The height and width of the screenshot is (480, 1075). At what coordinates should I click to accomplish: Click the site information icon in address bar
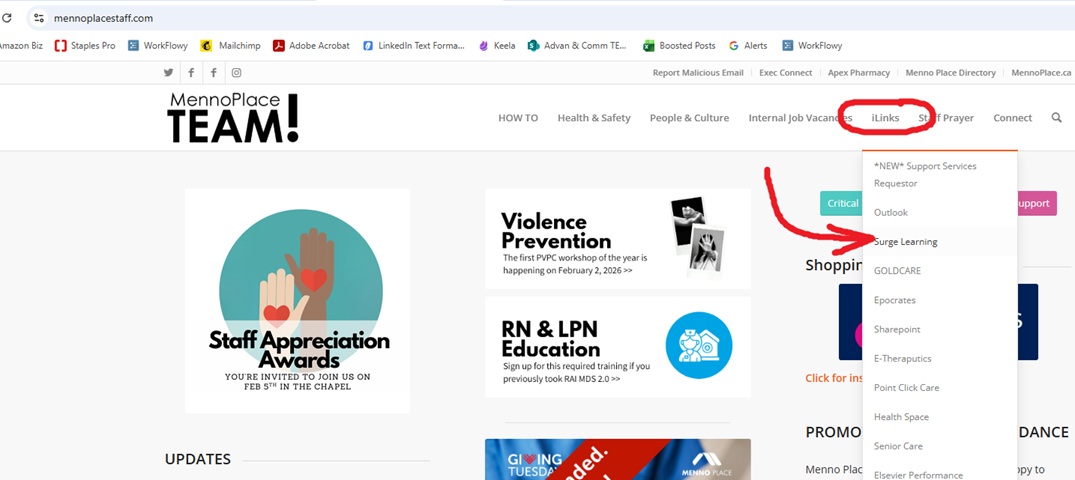[x=38, y=18]
